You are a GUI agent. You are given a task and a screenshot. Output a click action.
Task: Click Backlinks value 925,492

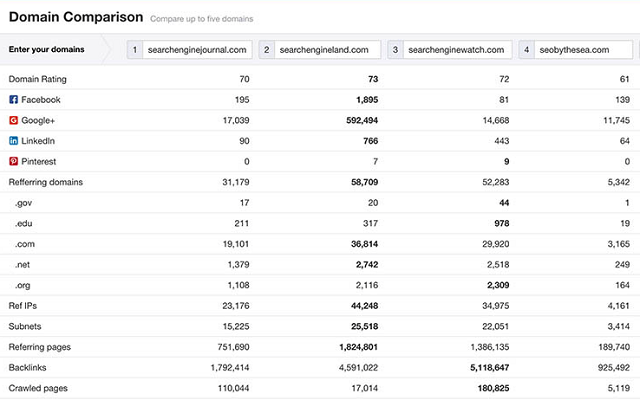tap(614, 367)
